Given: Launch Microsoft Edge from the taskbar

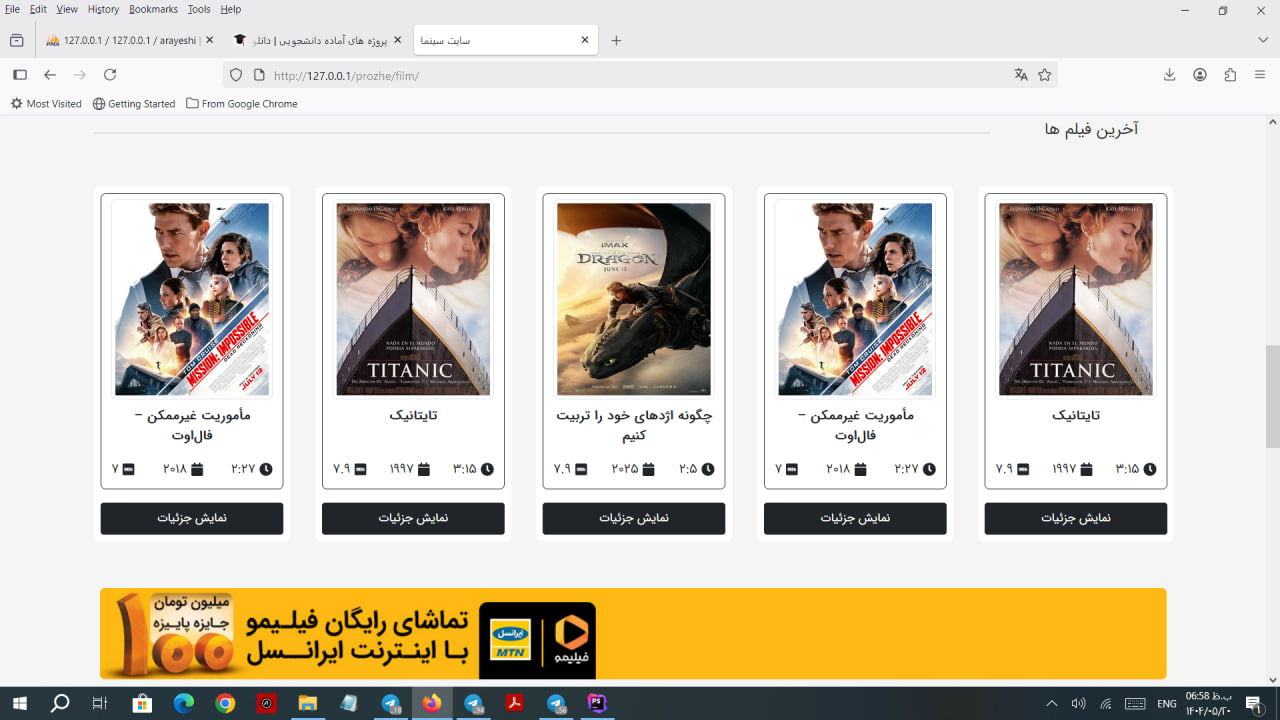Looking at the screenshot, I should coord(183,704).
